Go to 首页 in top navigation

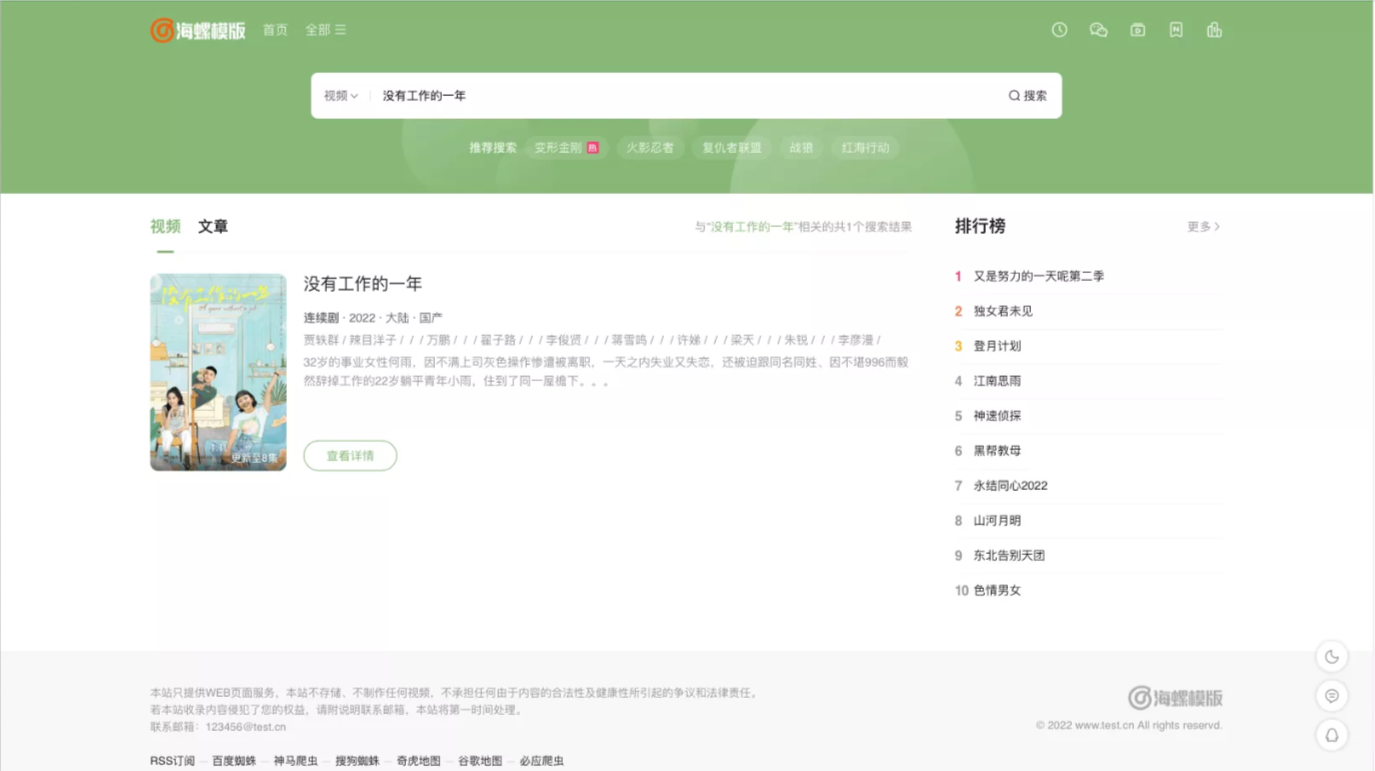(x=275, y=30)
